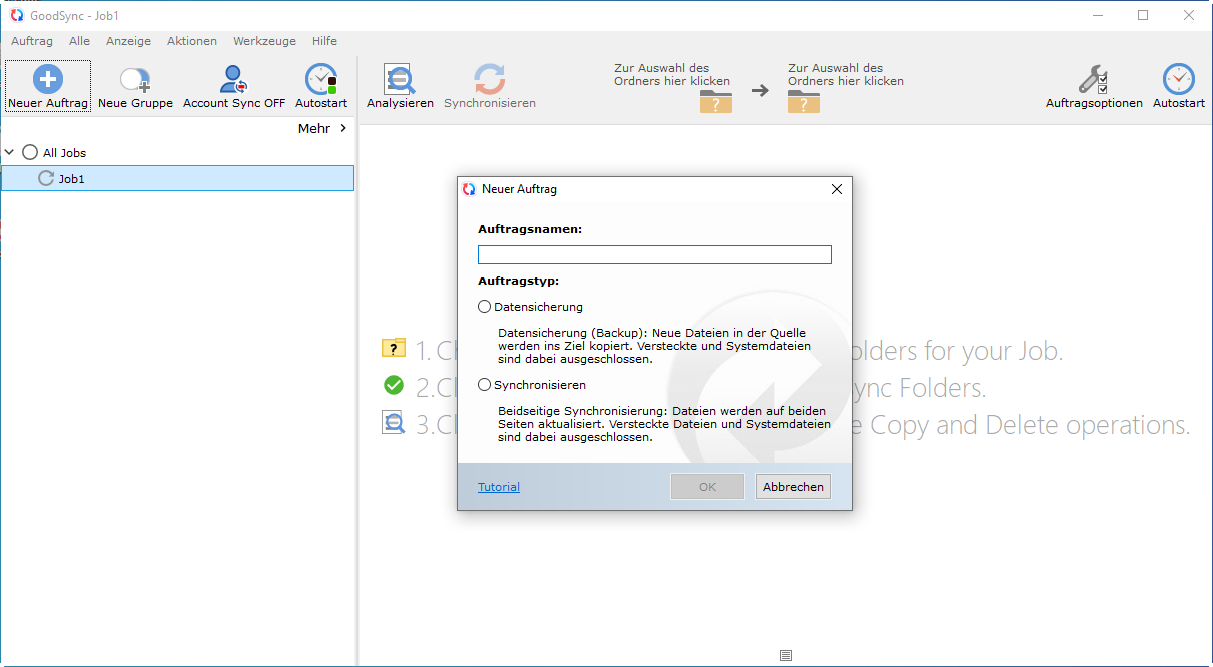Open the Auftrag menu

click(x=32, y=41)
